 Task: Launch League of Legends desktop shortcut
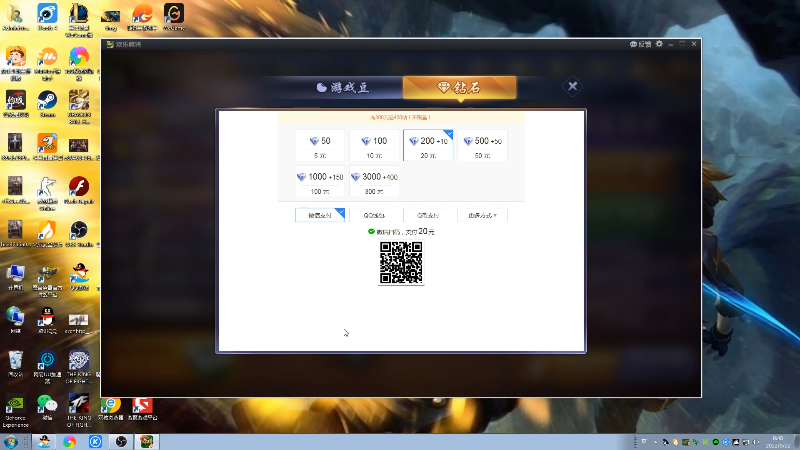pyautogui.click(x=79, y=20)
